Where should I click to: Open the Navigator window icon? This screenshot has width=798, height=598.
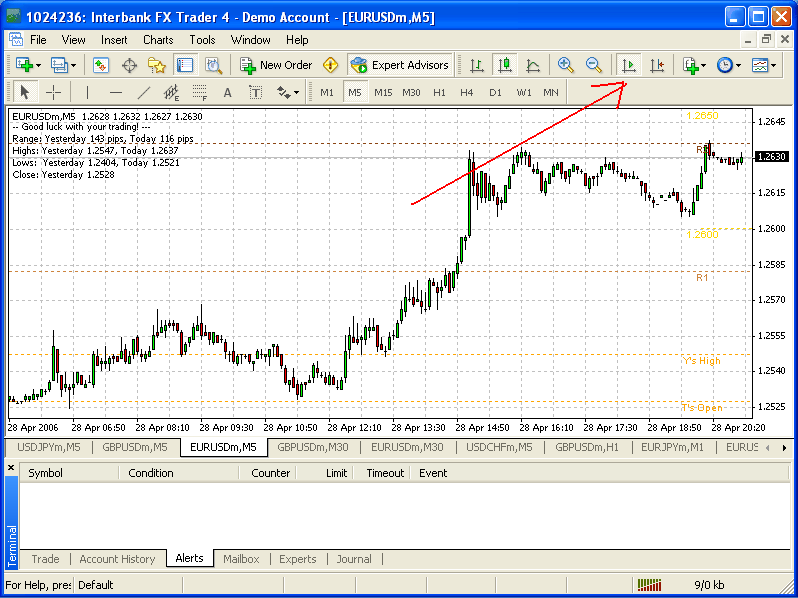pyautogui.click(x=157, y=65)
